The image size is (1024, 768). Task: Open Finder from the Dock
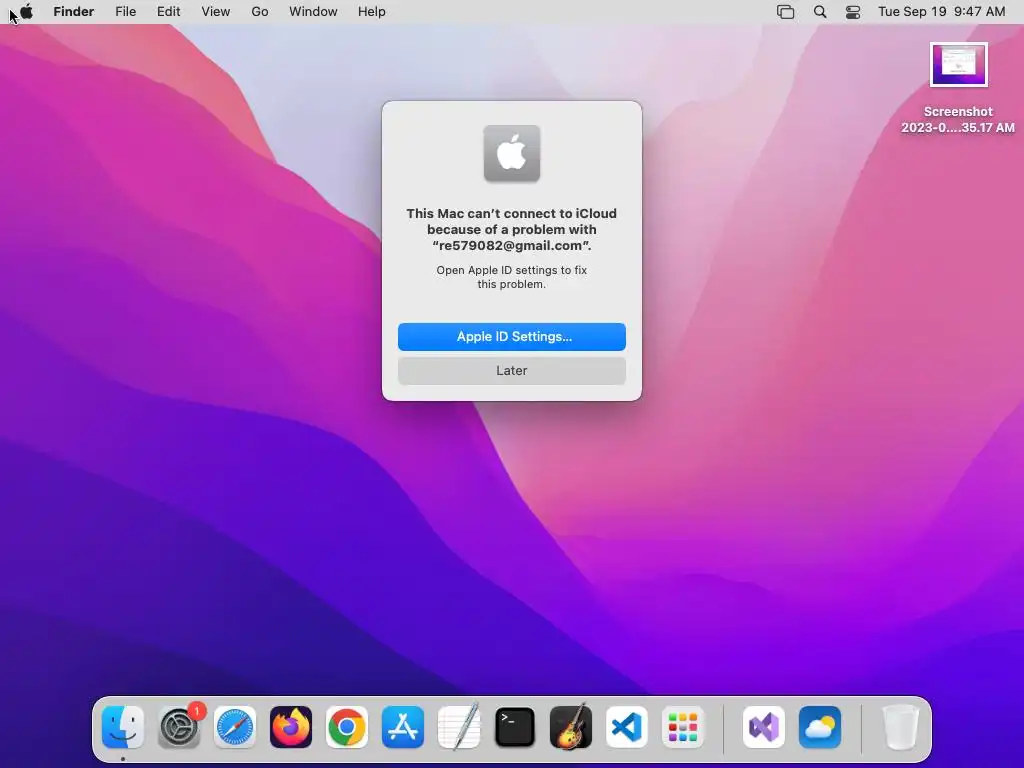[123, 727]
